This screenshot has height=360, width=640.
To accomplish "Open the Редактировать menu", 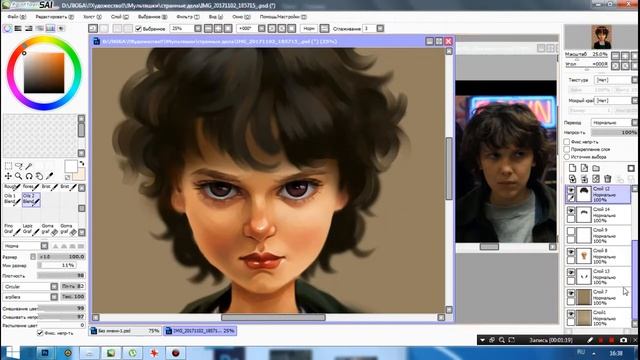I will point(54,17).
